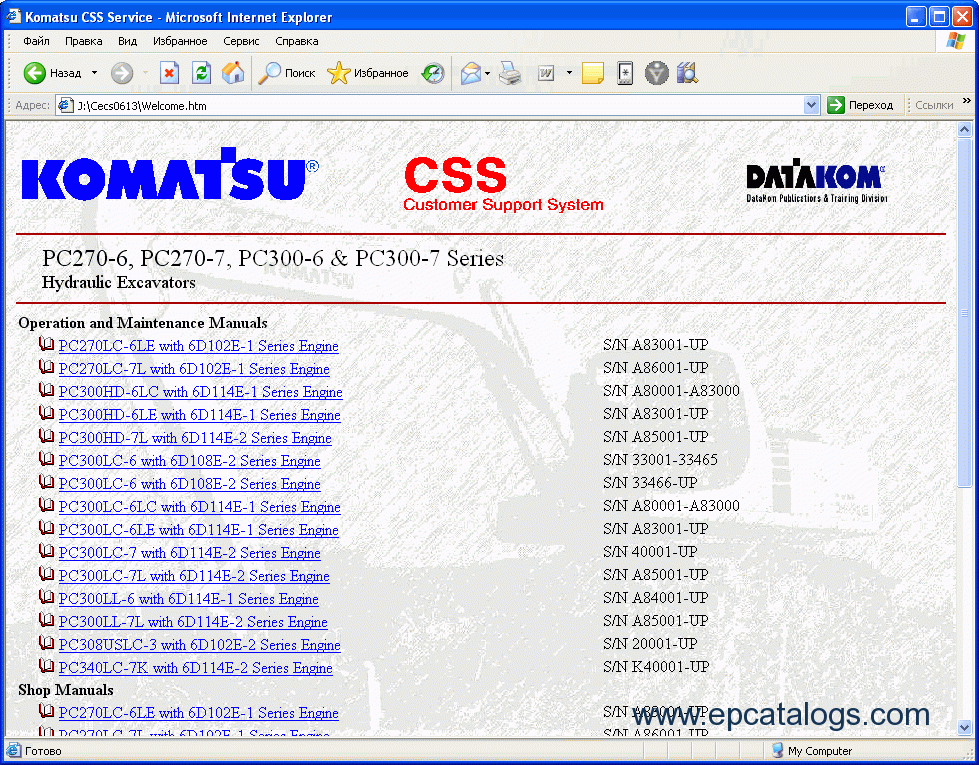Click the yellow note icon in toolbar

[x=593, y=73]
